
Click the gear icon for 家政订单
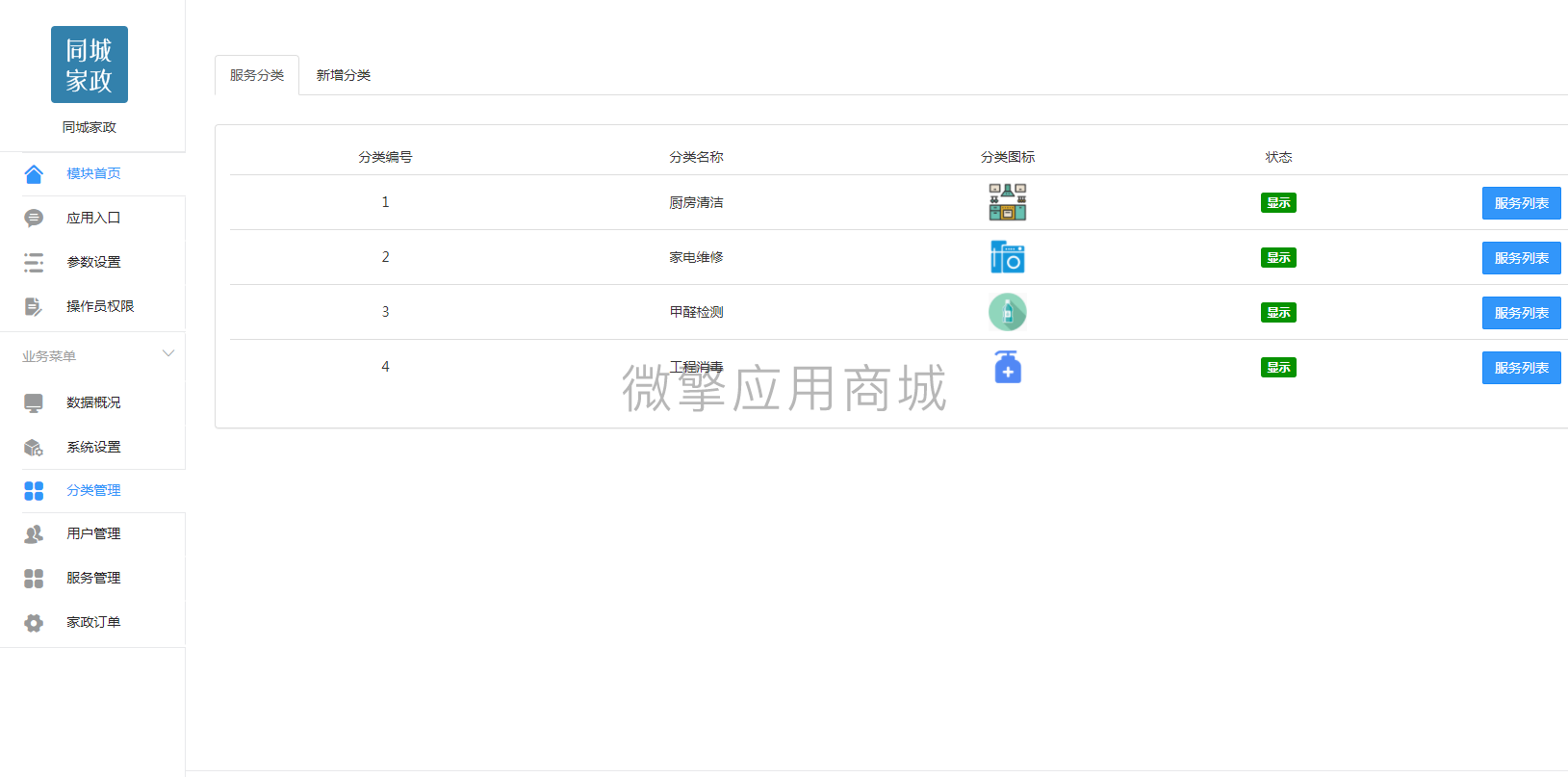pyautogui.click(x=34, y=622)
